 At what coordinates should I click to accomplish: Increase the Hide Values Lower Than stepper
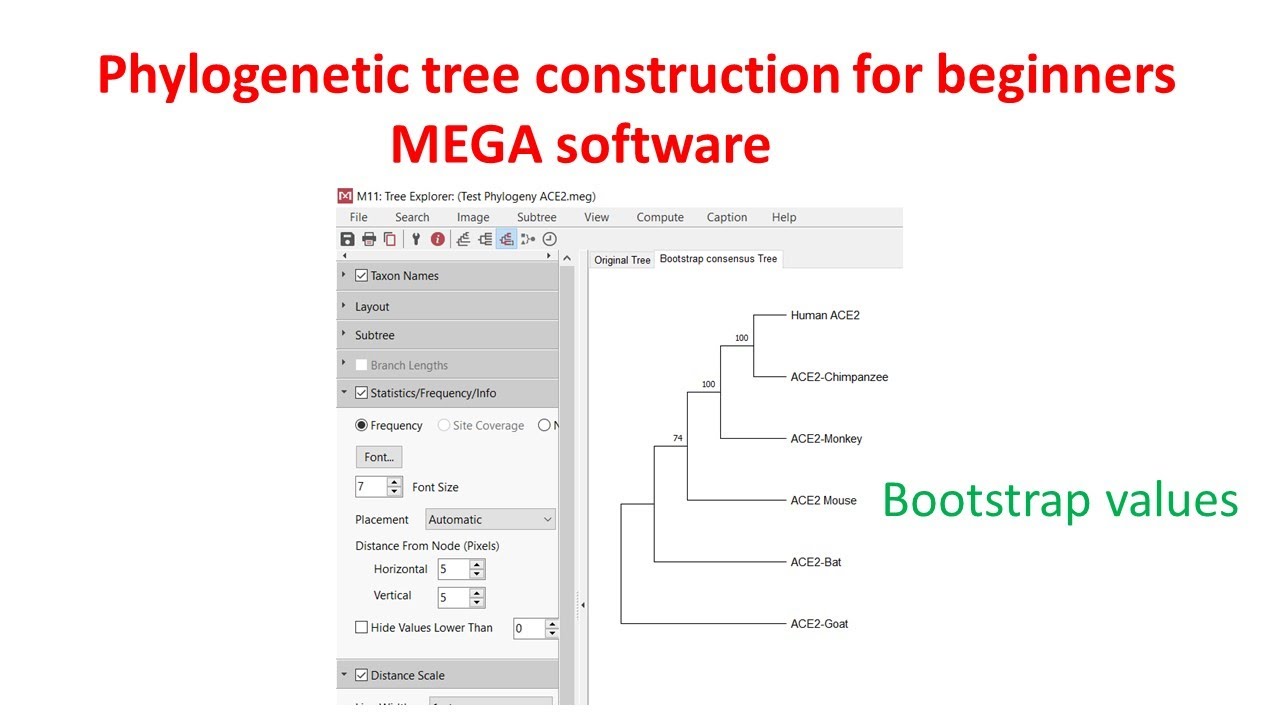pos(552,624)
